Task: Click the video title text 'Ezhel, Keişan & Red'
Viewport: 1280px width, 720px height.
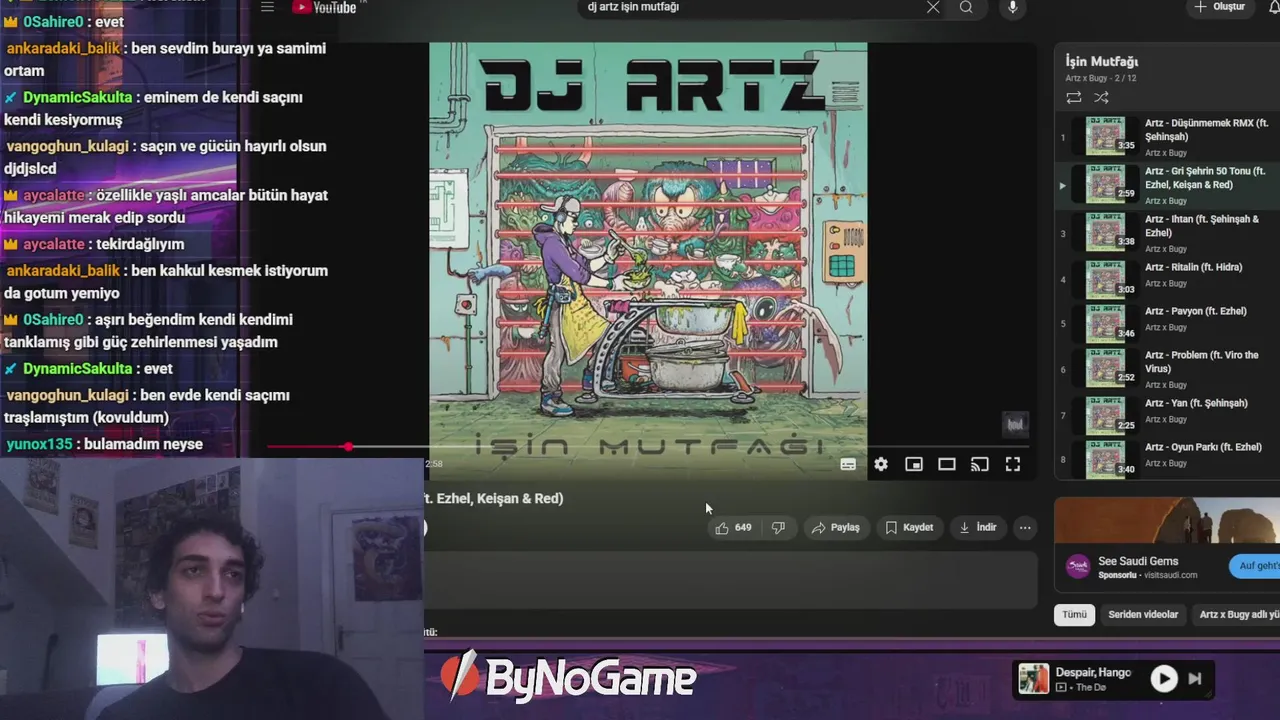Action: click(501, 498)
